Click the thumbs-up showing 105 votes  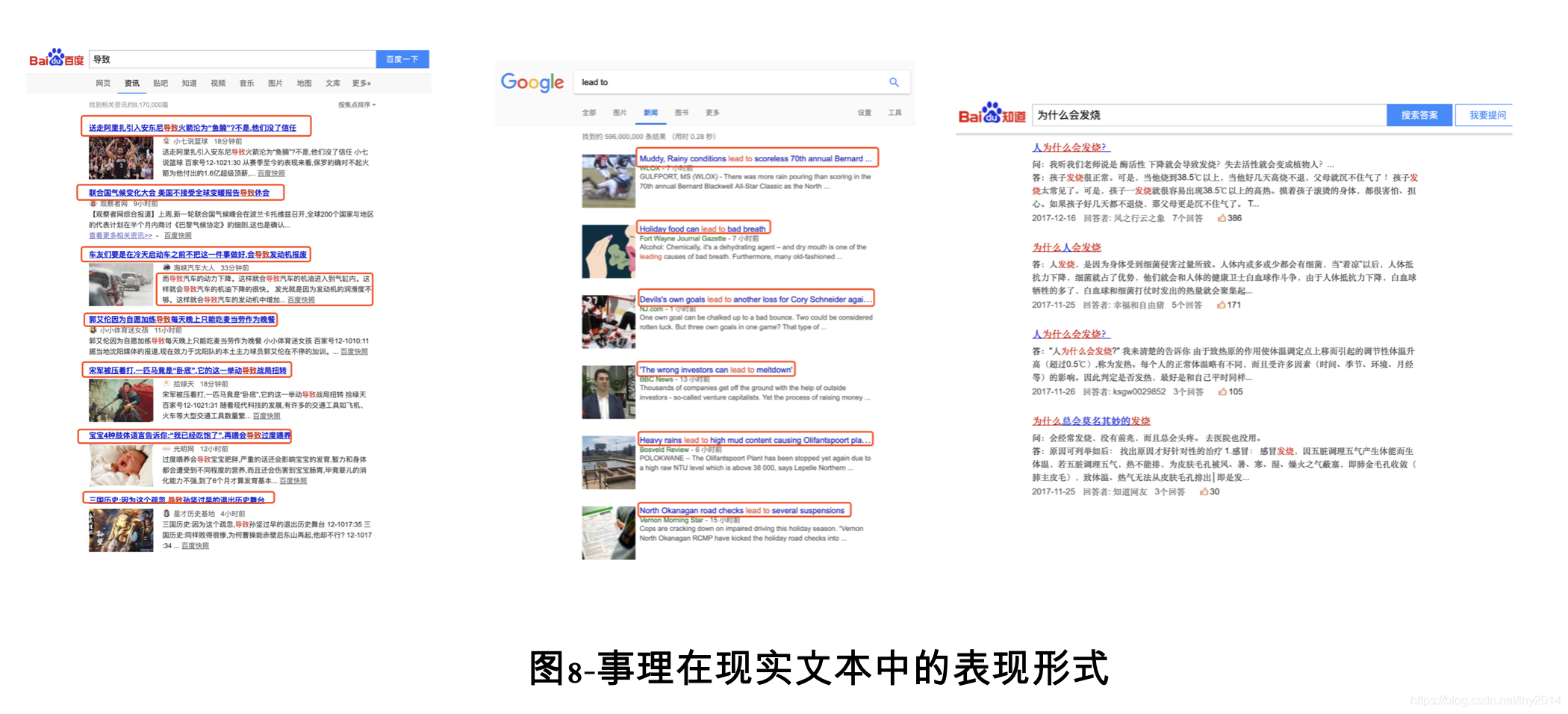pos(1228,391)
